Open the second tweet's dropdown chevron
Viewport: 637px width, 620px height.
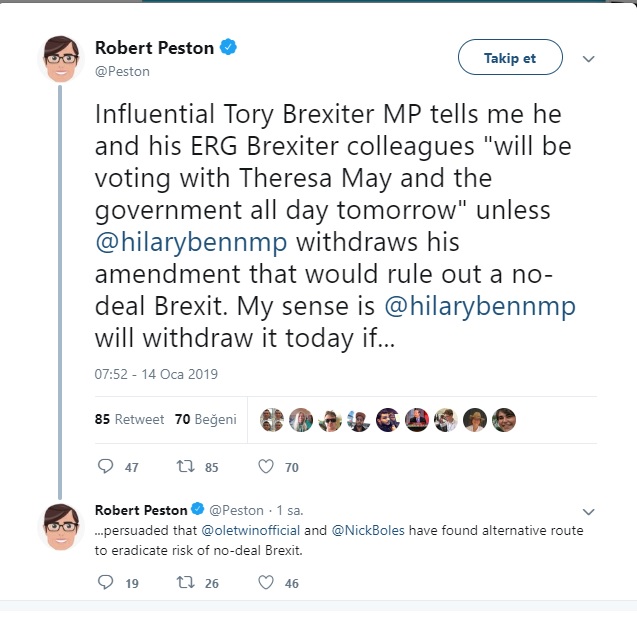click(588, 510)
